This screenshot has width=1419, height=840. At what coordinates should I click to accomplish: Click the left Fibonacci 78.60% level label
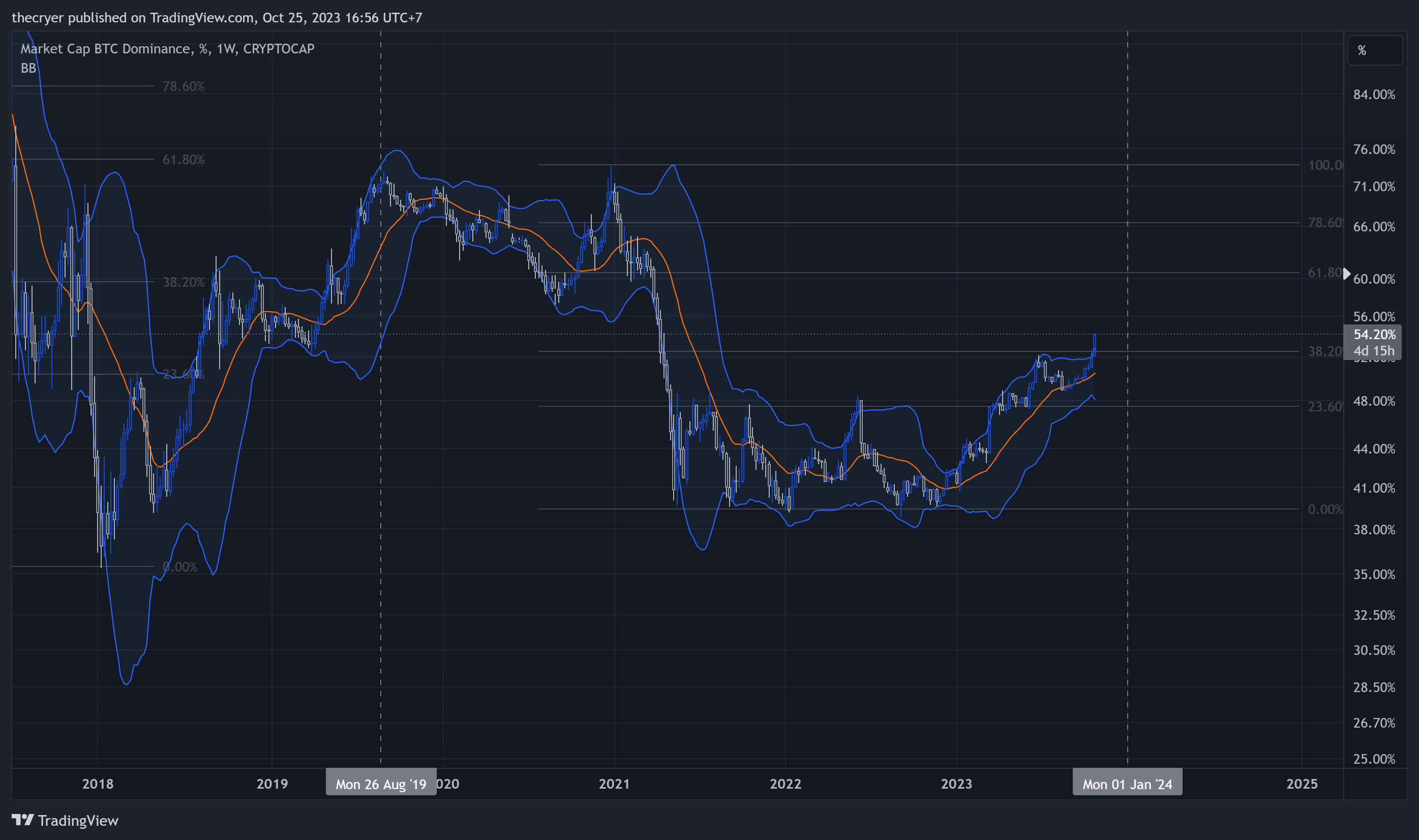point(184,86)
